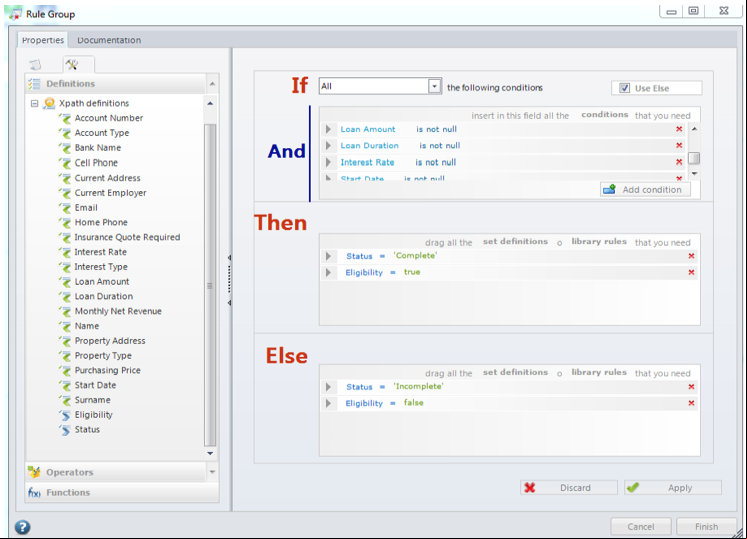Open the Functions panel section
Screen dimensions: 747x539
click(122, 492)
